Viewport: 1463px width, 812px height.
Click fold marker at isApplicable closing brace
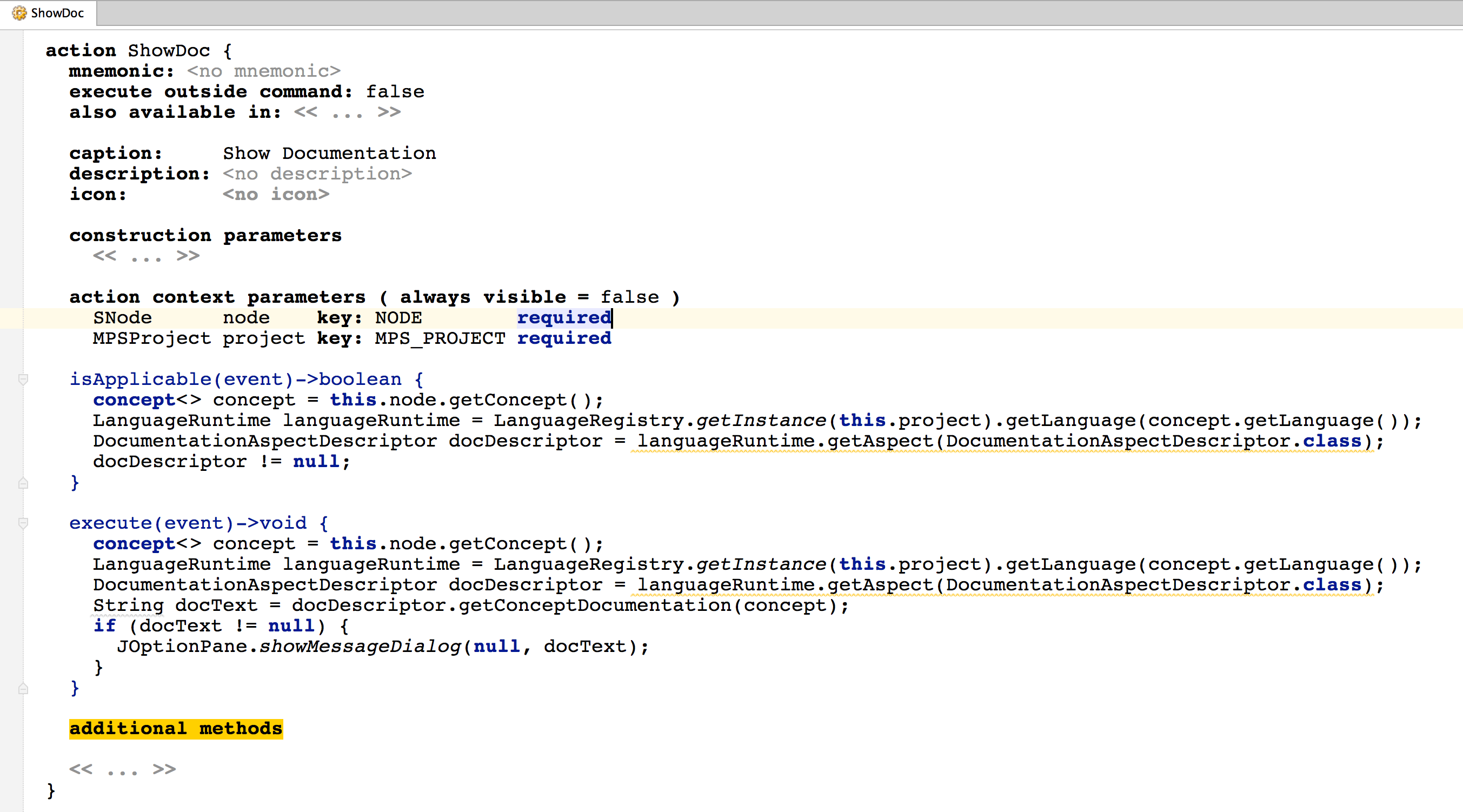tap(23, 483)
